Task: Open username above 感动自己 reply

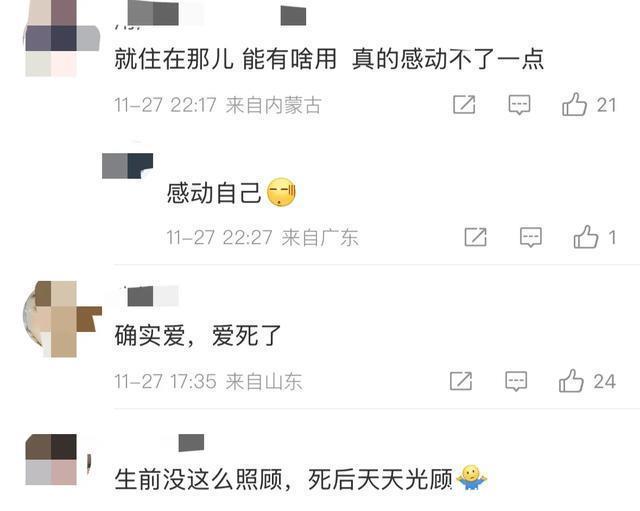Action: point(127,166)
